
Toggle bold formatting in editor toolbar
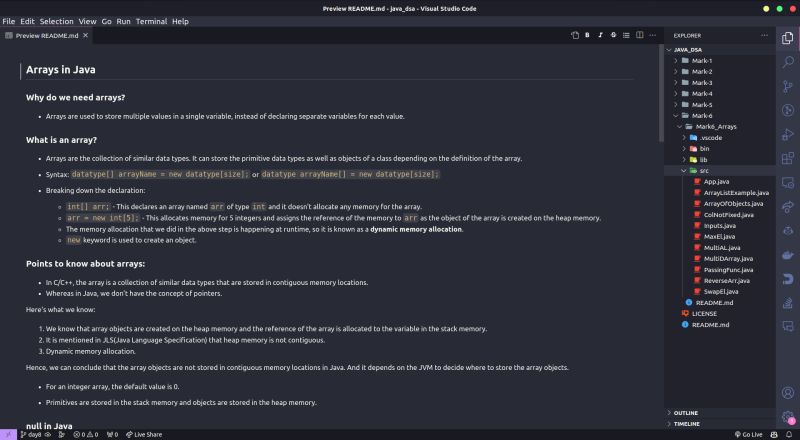click(x=587, y=35)
